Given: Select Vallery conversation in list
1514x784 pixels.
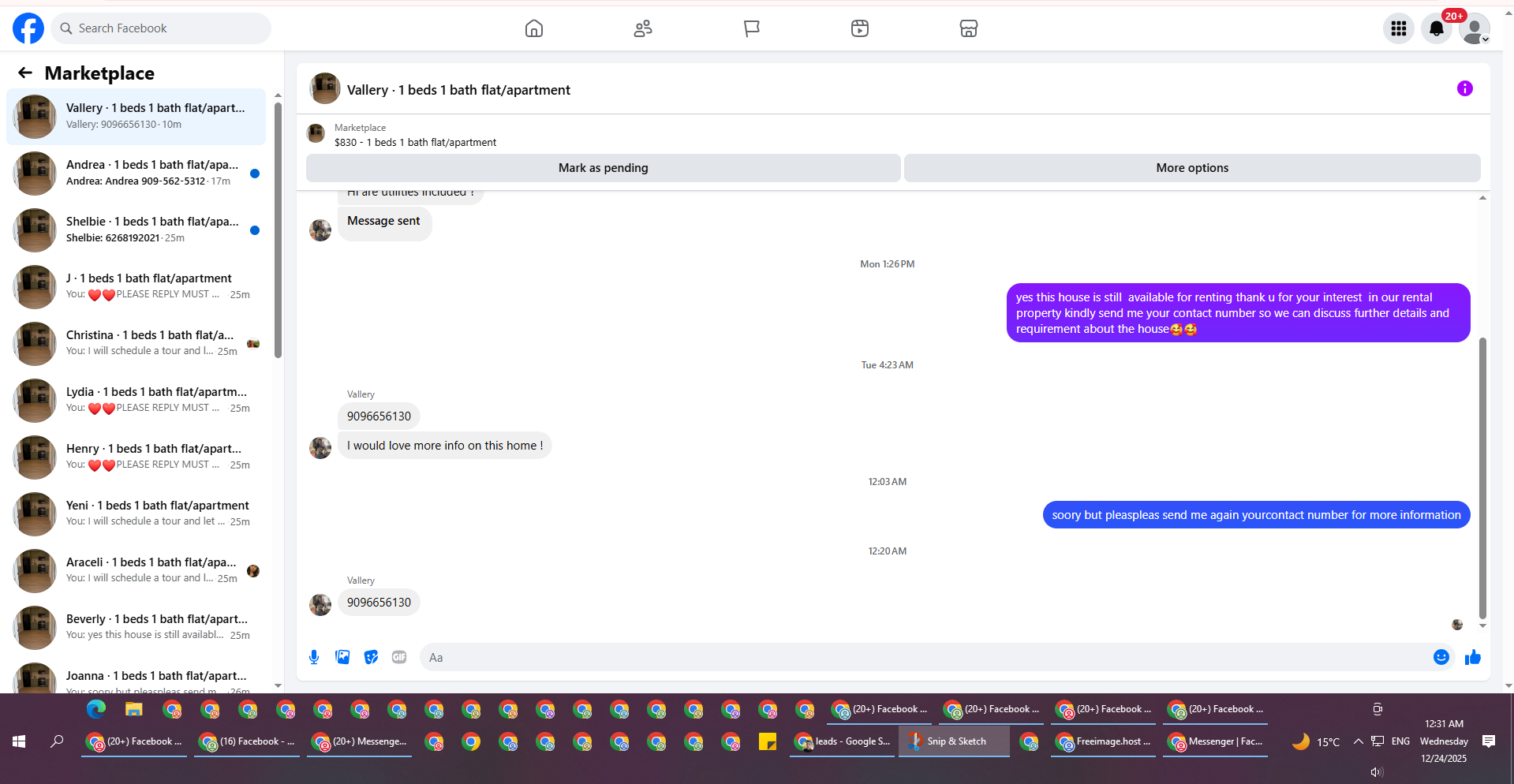Looking at the screenshot, I should 136,117.
